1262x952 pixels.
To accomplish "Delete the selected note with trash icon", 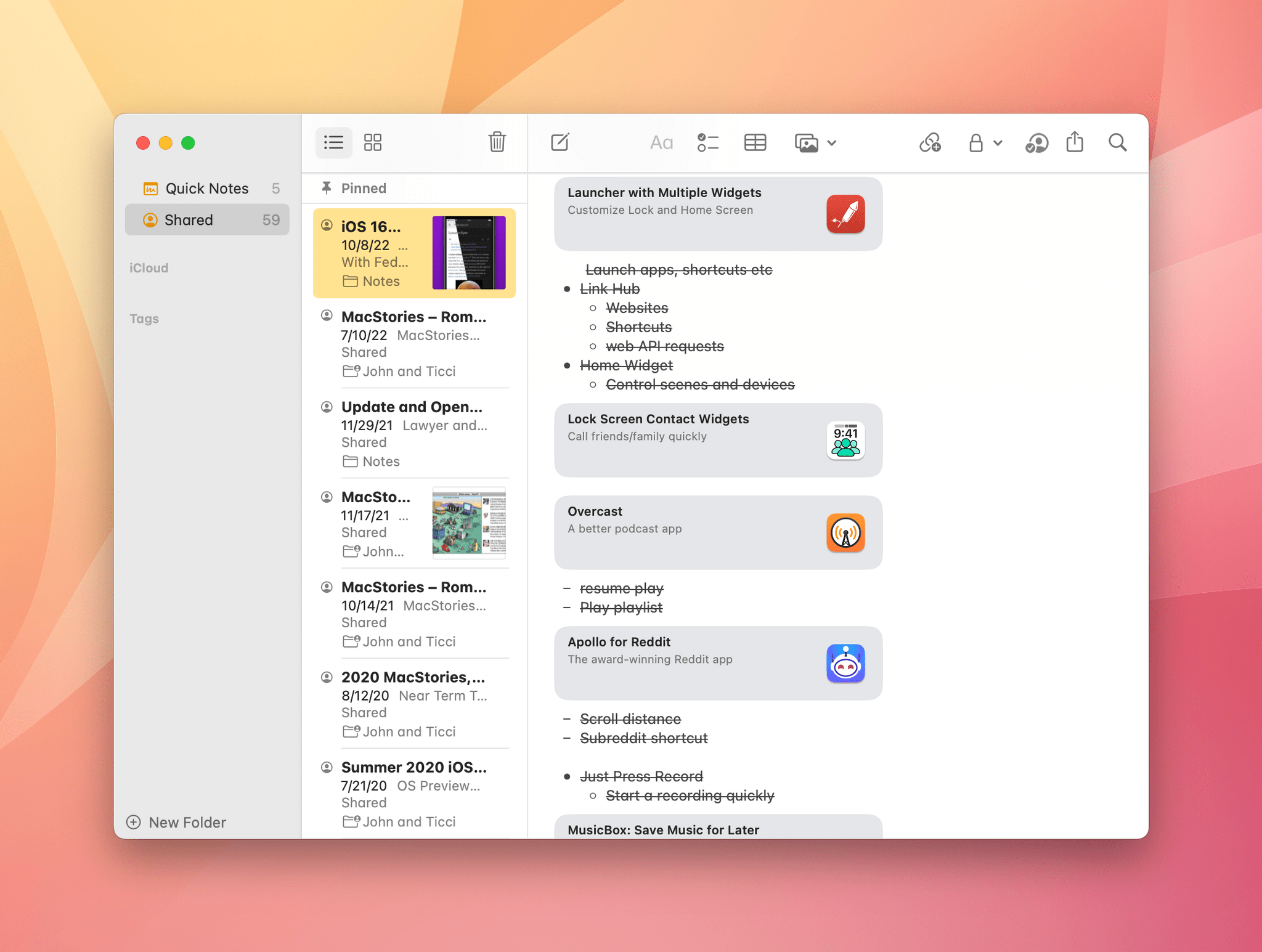I will [x=497, y=142].
